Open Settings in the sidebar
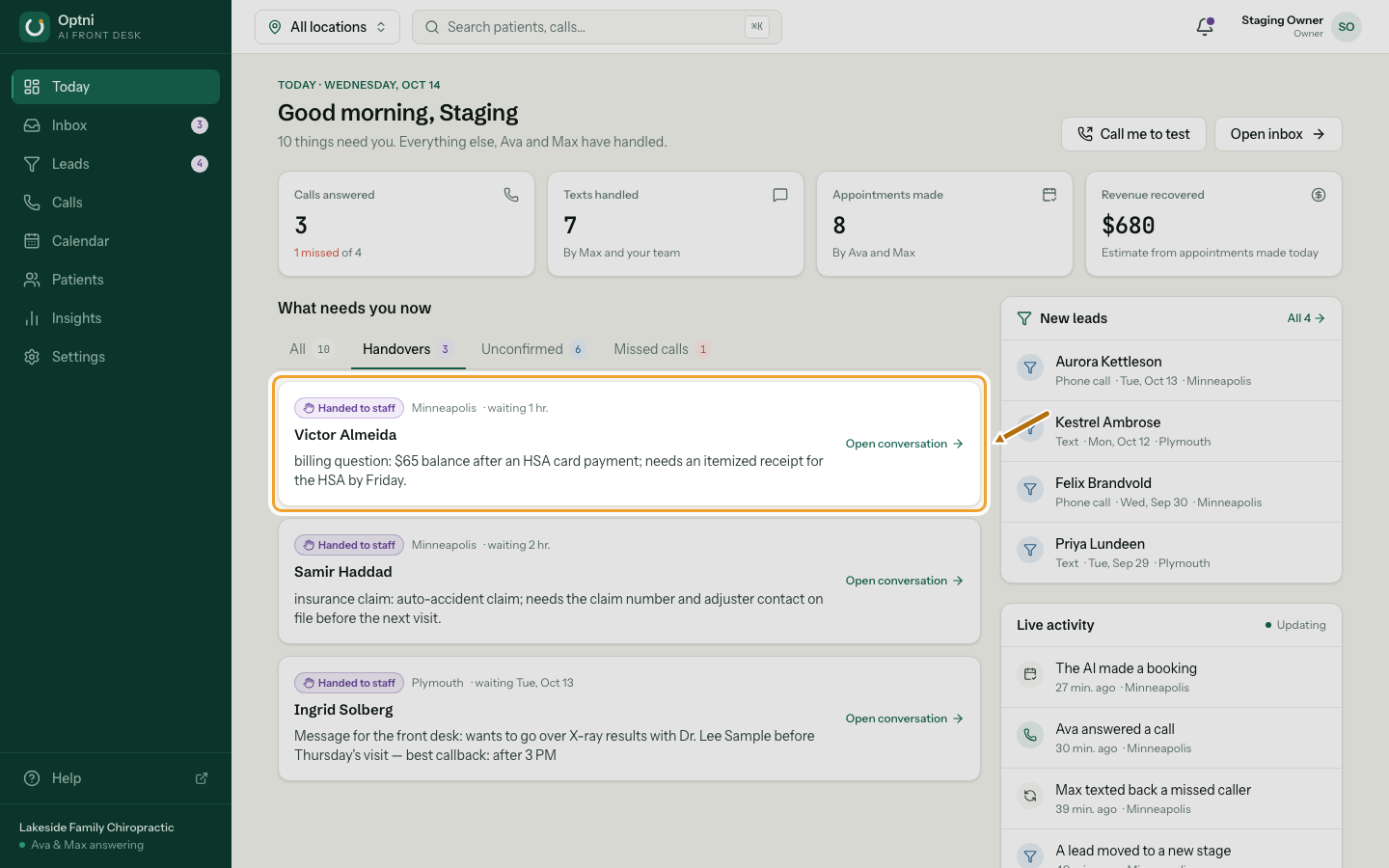The height and width of the screenshot is (868, 1389). pos(116,357)
